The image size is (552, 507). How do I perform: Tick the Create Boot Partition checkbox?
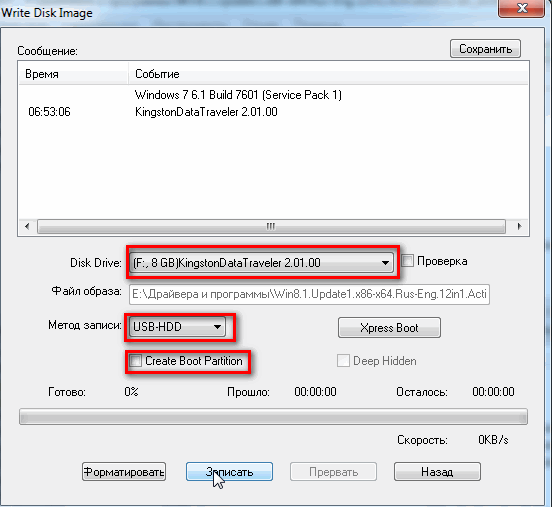click(x=136, y=361)
